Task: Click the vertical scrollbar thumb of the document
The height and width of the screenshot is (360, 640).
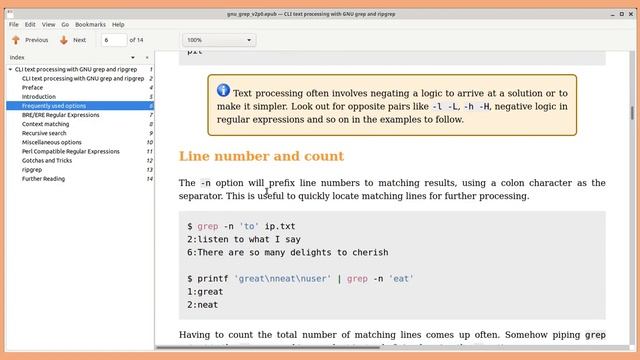Action: point(633,113)
